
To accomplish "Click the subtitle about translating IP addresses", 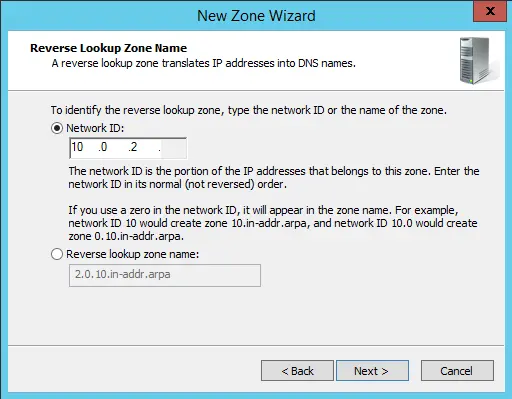I will (x=204, y=63).
